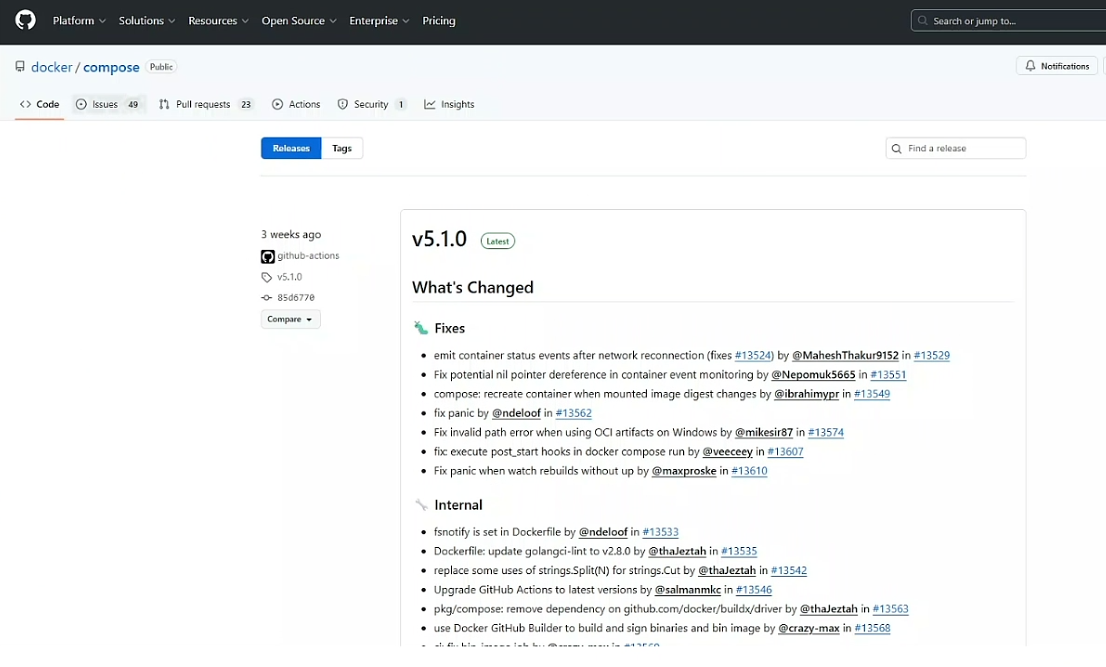Image resolution: width=1106 pixels, height=667 pixels.
Task: Open pull request #13562
Action: (x=573, y=413)
